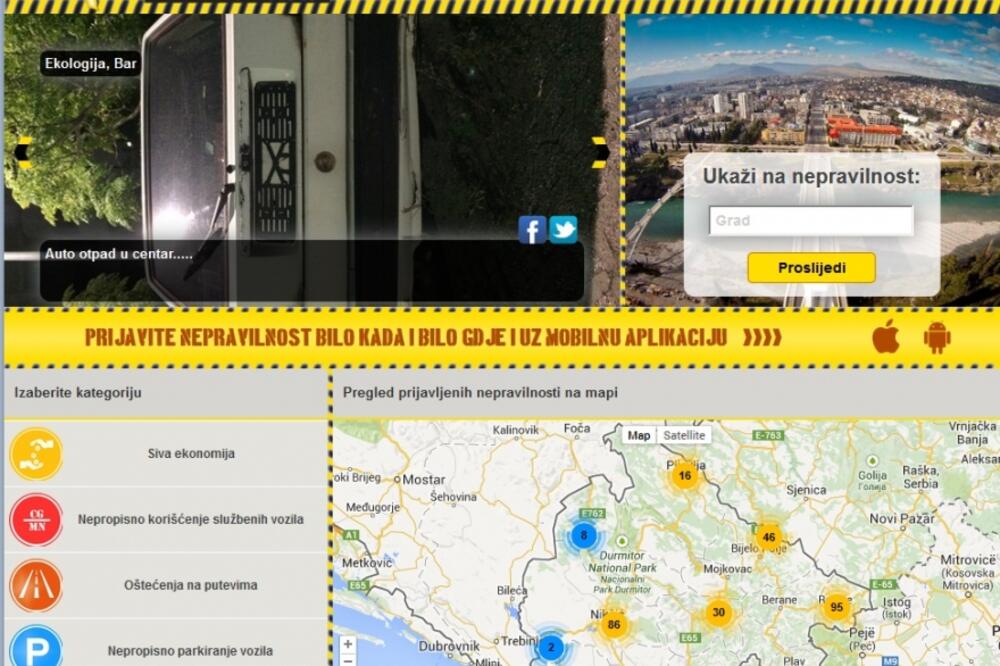Select the Siva ekonomija category icon
The height and width of the screenshot is (666, 1000).
point(37,453)
